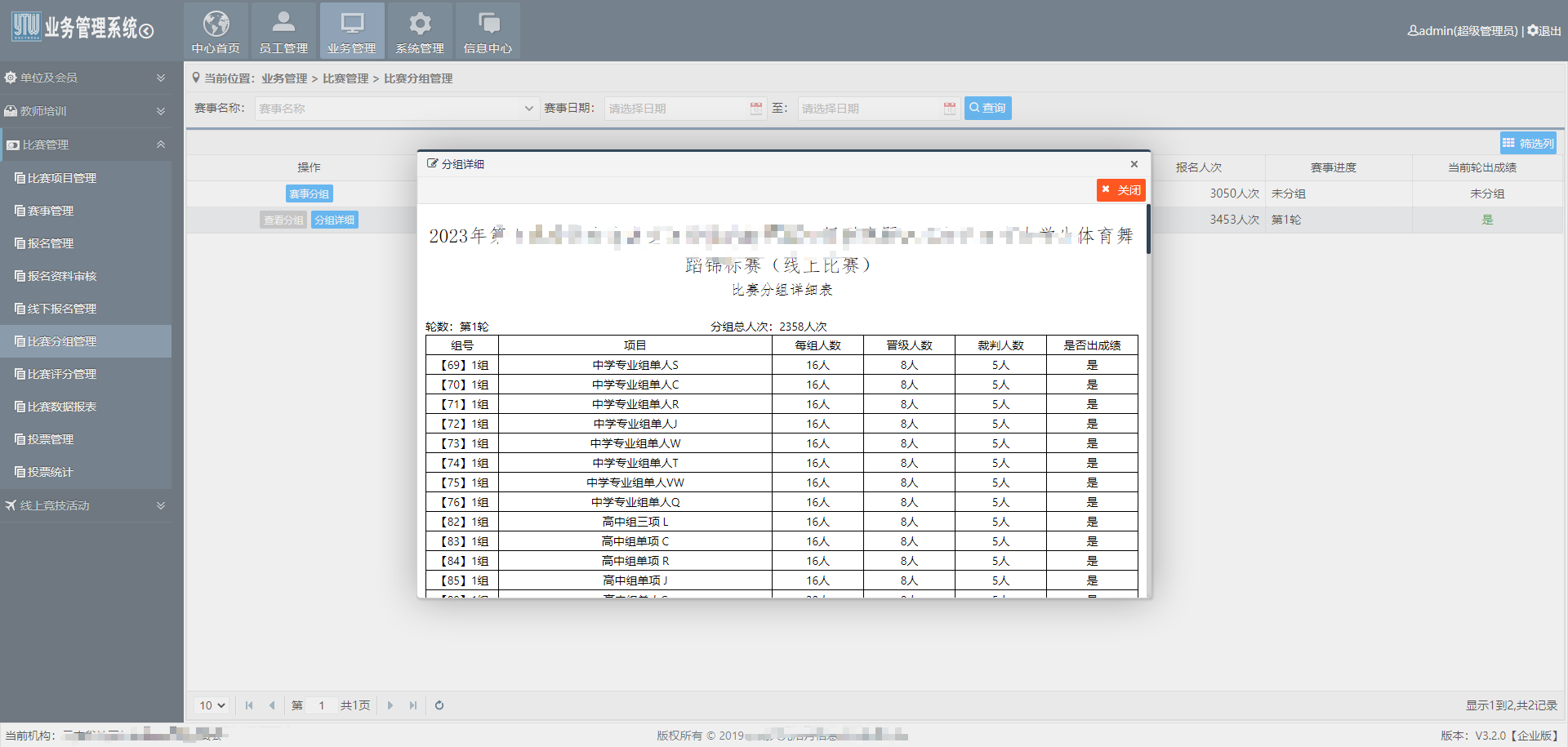Viewport: 1568px width, 747px height.
Task: Go to last page icon
Action: pos(413,705)
